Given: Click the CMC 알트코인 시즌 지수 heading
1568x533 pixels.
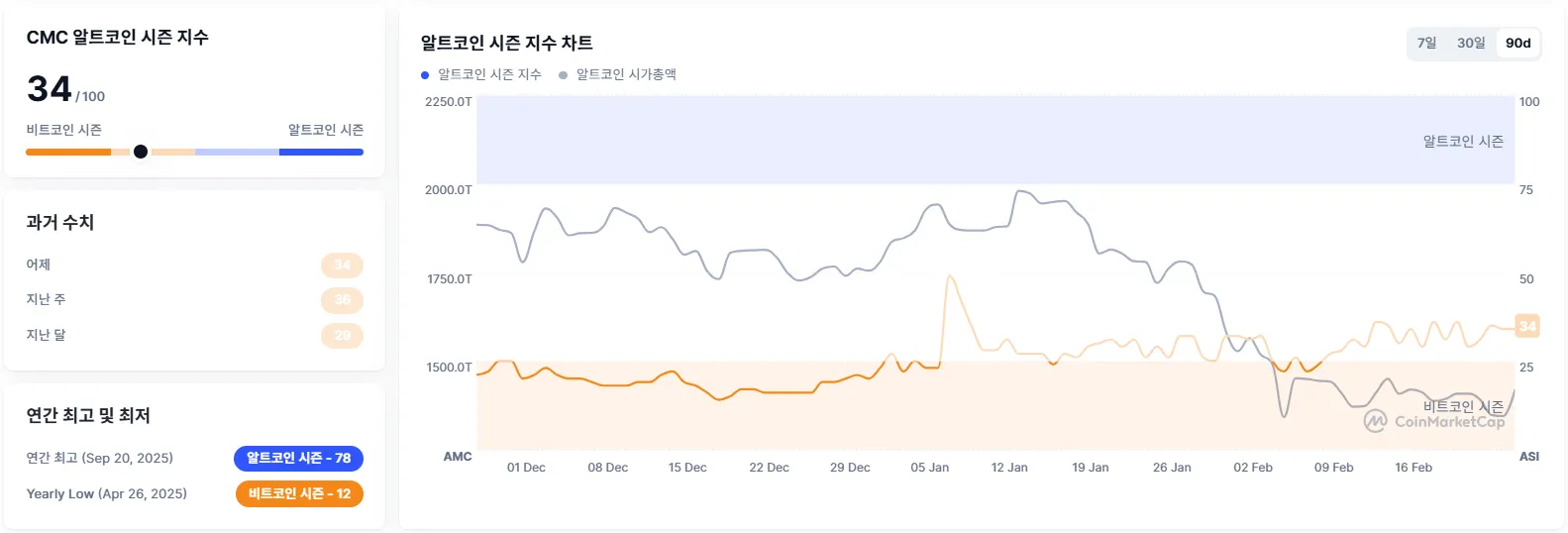Looking at the screenshot, I should tap(117, 38).
